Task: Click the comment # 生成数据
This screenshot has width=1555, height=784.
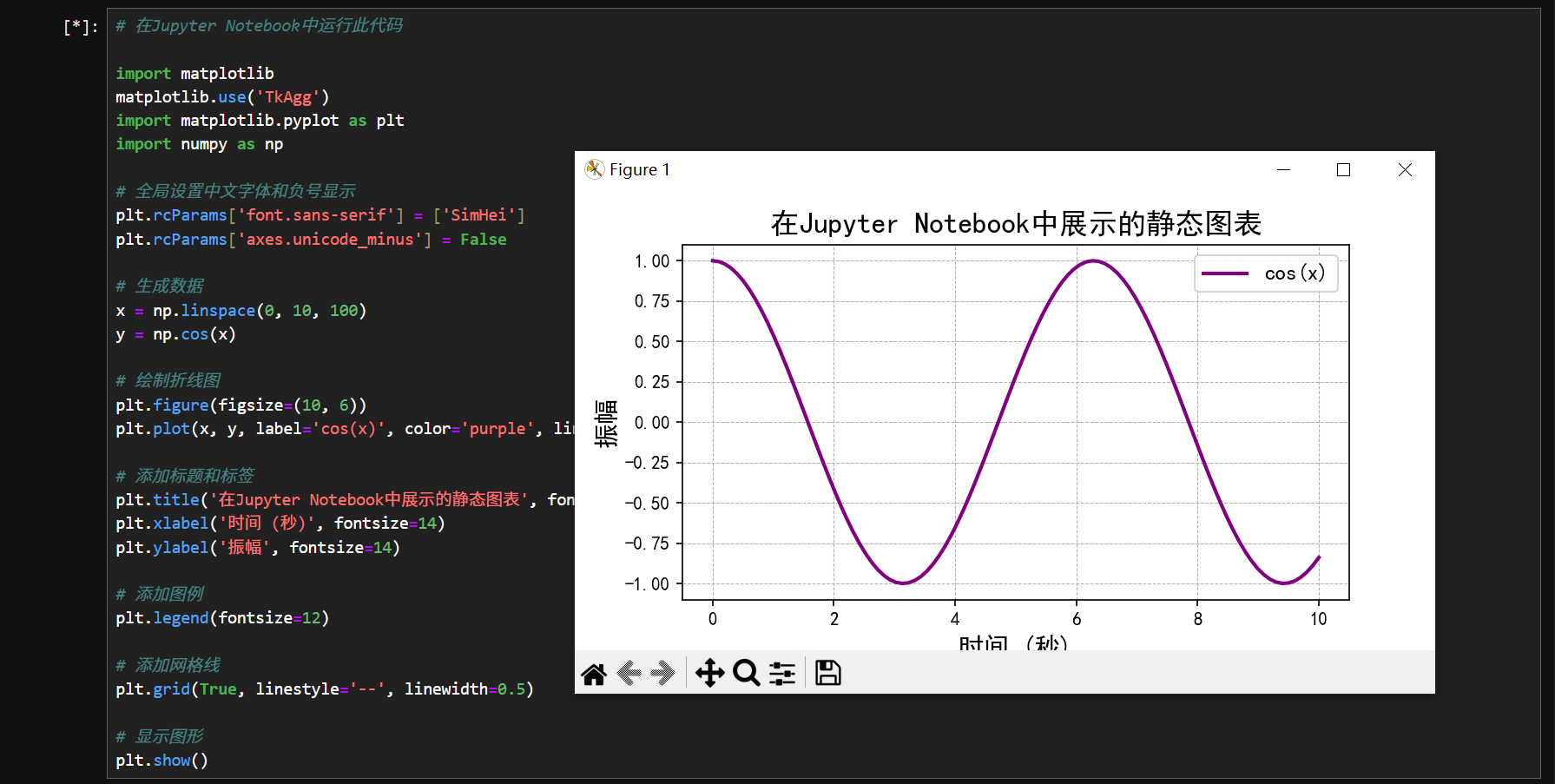Action: 160,287
